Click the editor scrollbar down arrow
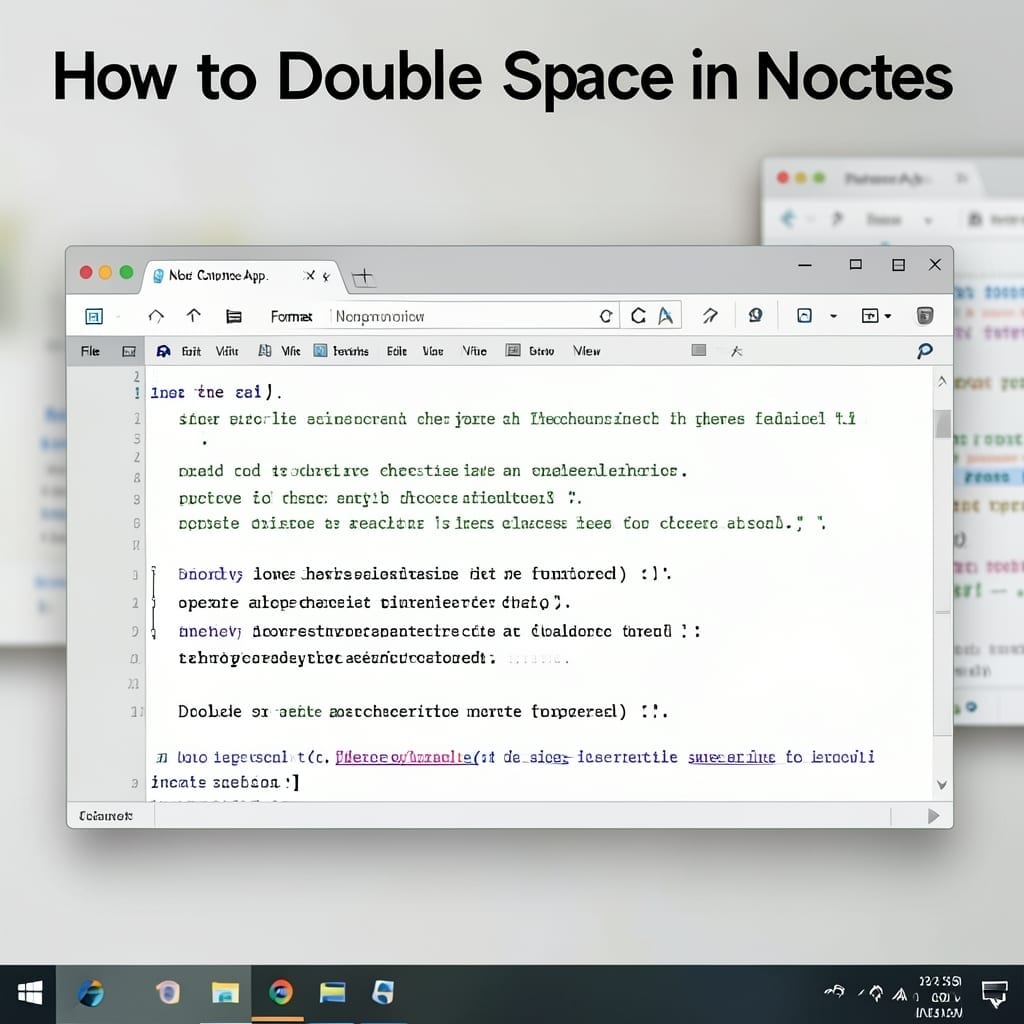Viewport: 1024px width, 1024px height. 942,784
